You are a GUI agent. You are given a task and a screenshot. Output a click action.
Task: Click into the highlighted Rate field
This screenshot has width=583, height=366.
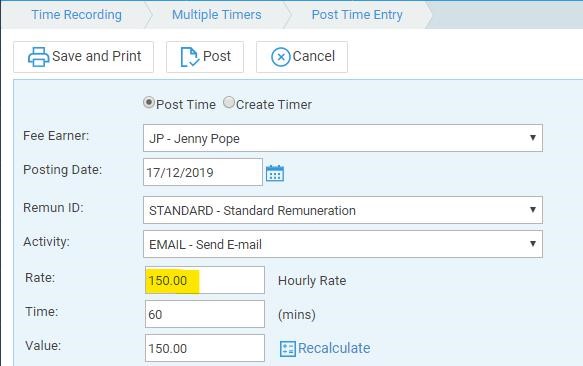tap(205, 280)
